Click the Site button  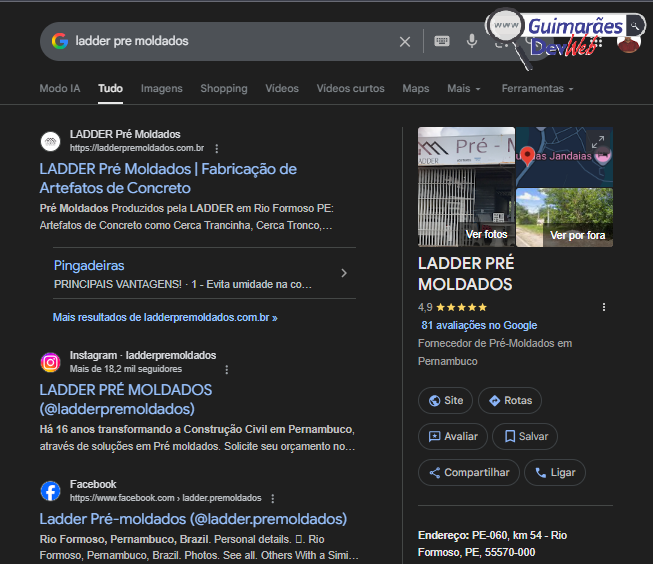(446, 400)
